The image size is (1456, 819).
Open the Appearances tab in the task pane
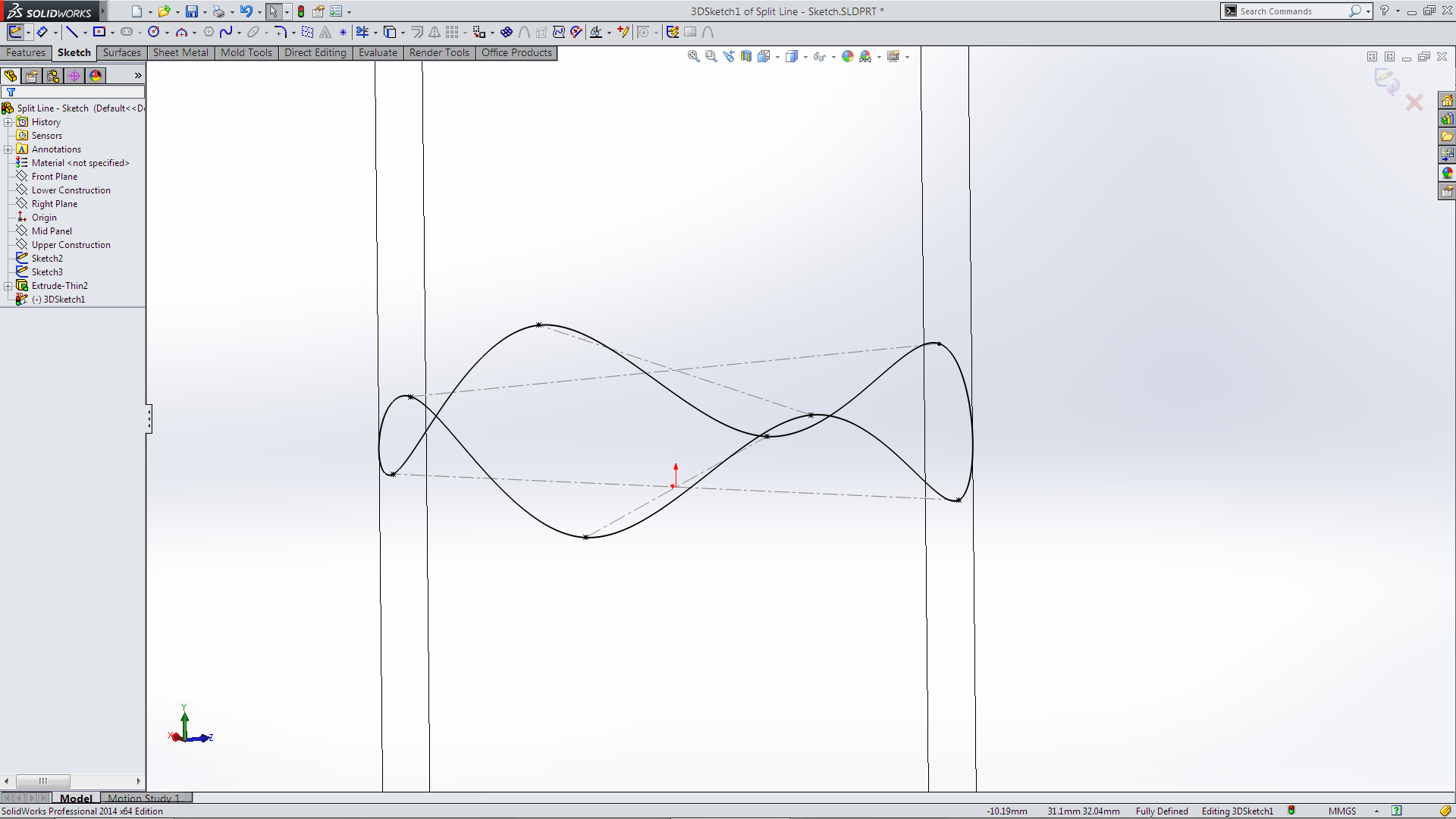[x=1447, y=173]
